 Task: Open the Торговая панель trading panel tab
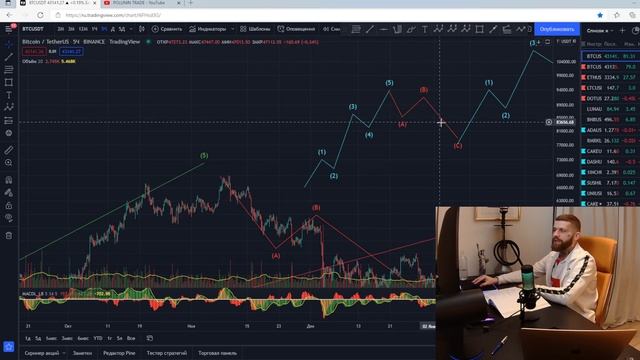point(217,353)
